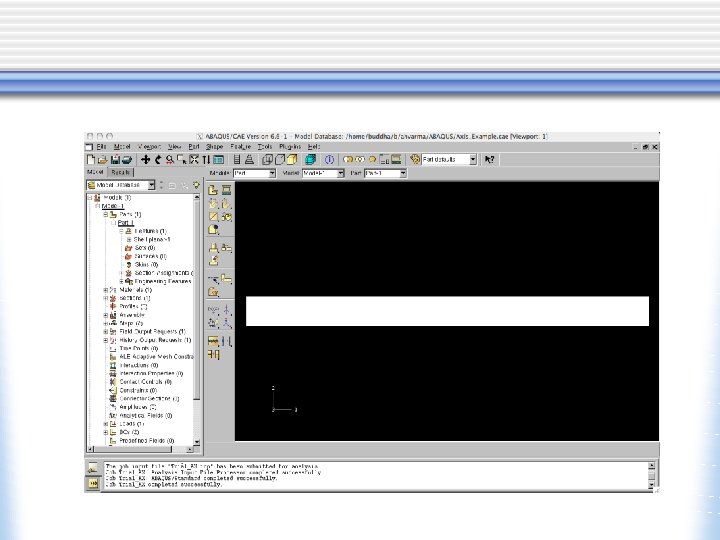Image resolution: width=720 pixels, height=540 pixels.
Task: Open the Viewport menu
Action: pyautogui.click(x=150, y=146)
